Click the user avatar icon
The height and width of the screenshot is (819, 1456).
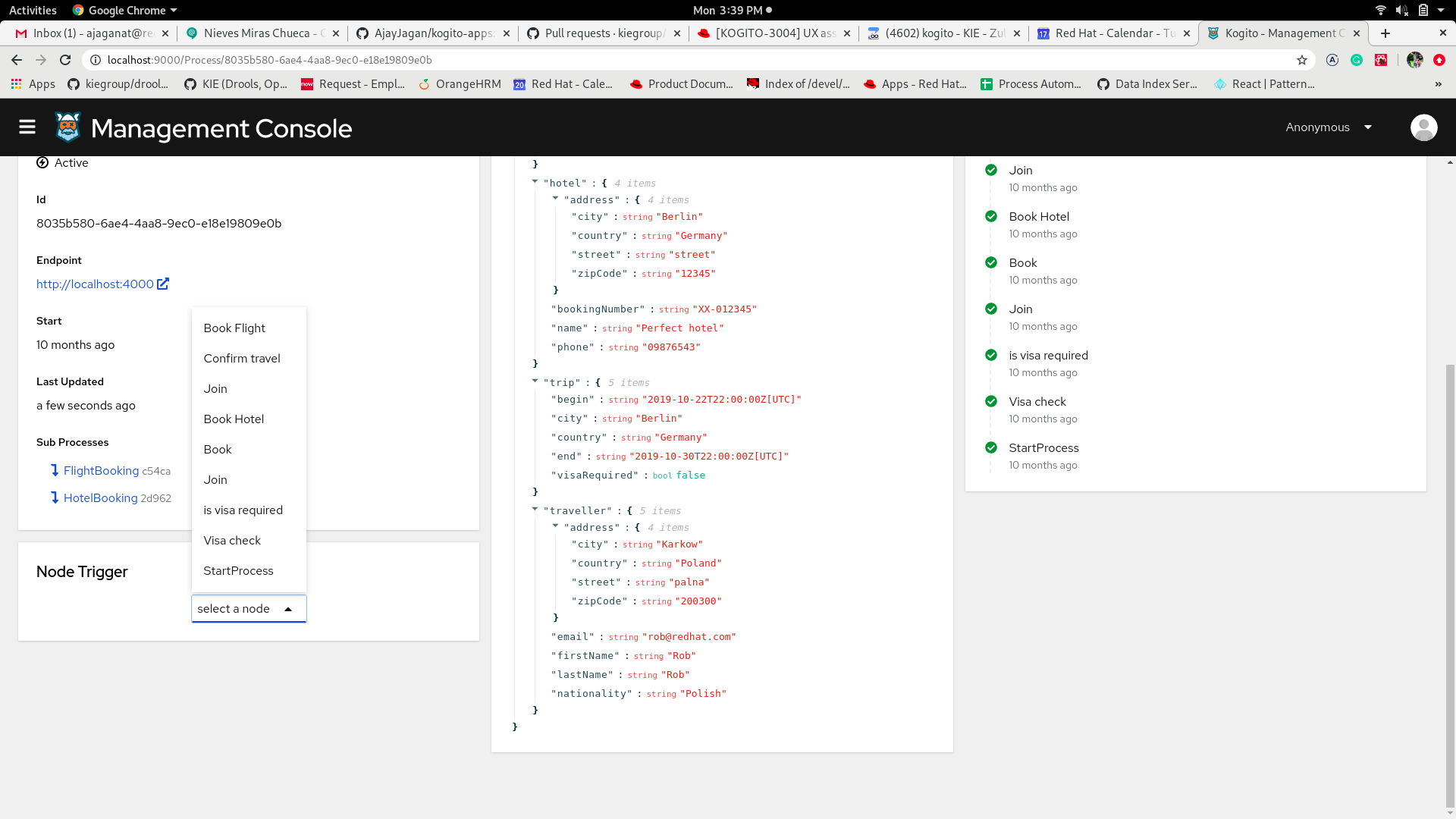pyautogui.click(x=1423, y=127)
